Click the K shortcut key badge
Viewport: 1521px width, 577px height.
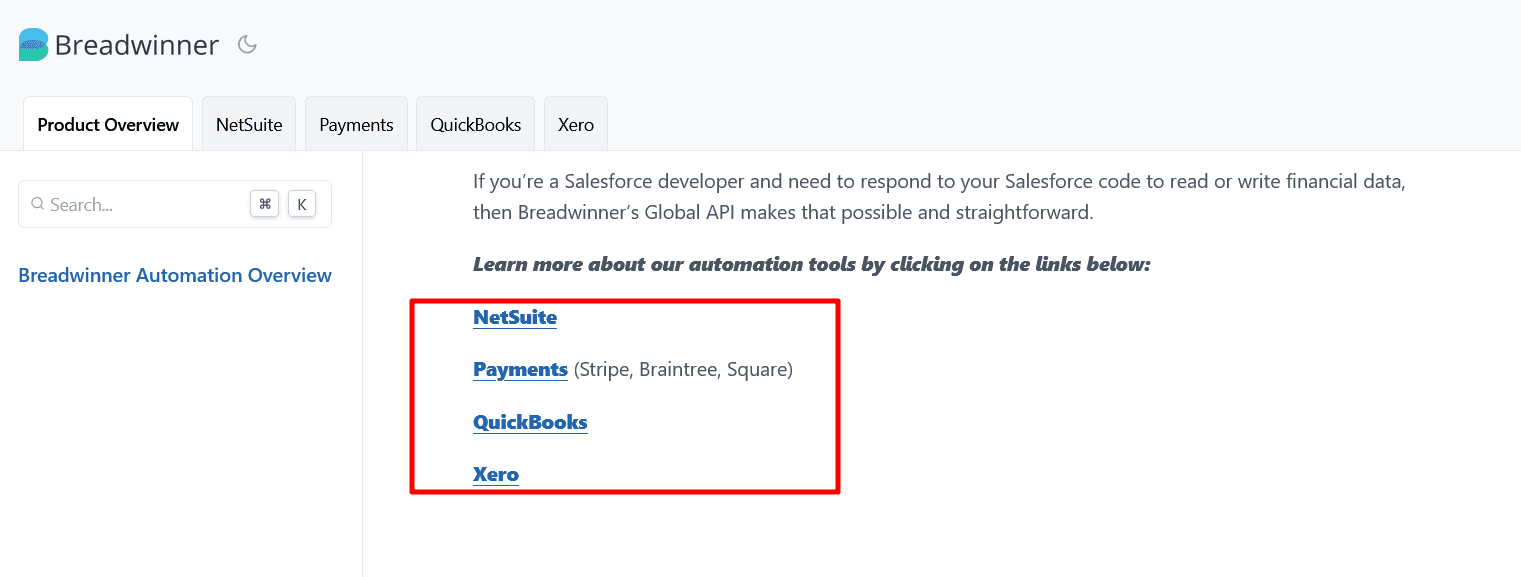pos(301,204)
